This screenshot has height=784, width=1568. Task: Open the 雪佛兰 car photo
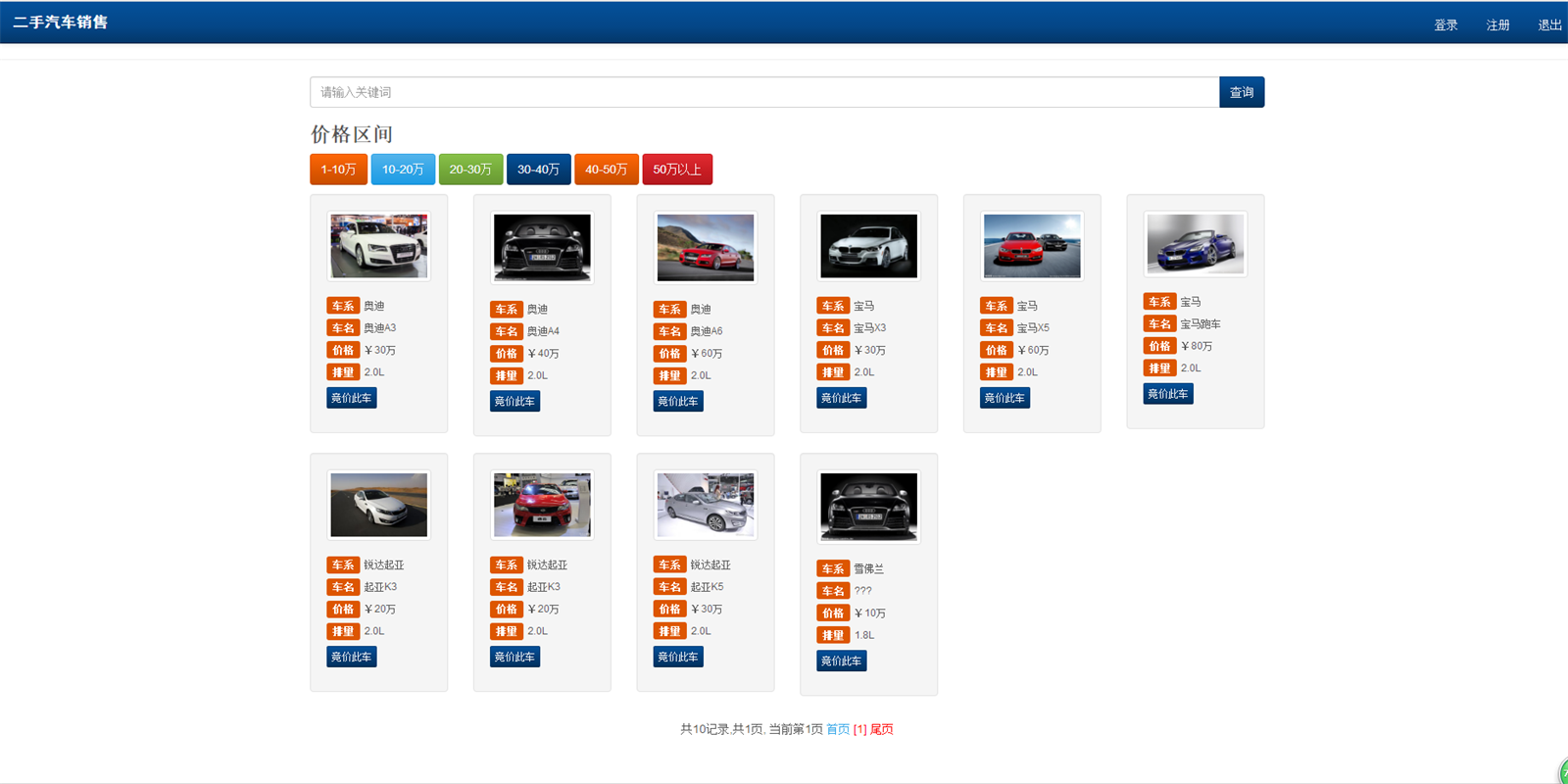[869, 507]
